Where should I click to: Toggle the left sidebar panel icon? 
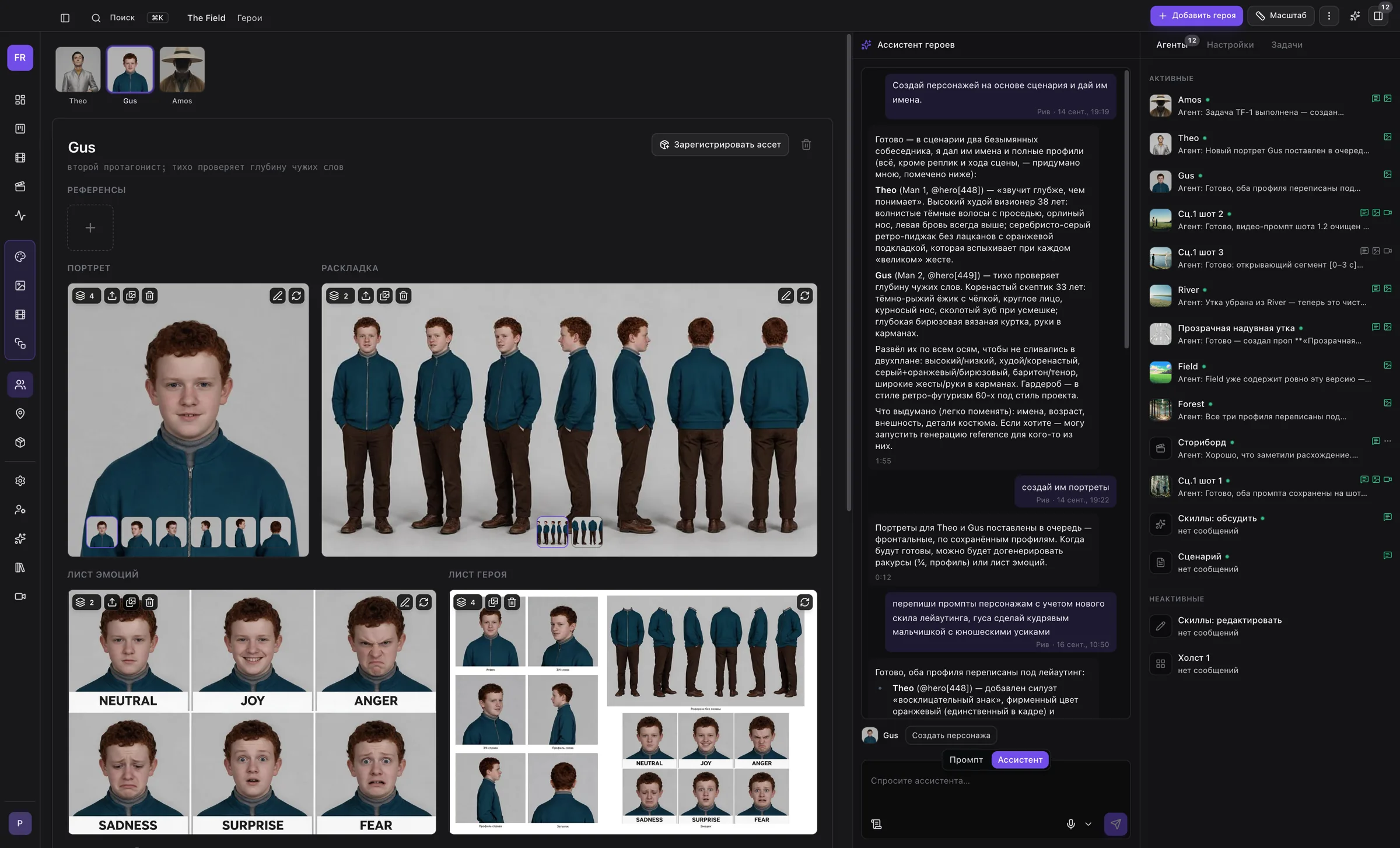point(65,17)
